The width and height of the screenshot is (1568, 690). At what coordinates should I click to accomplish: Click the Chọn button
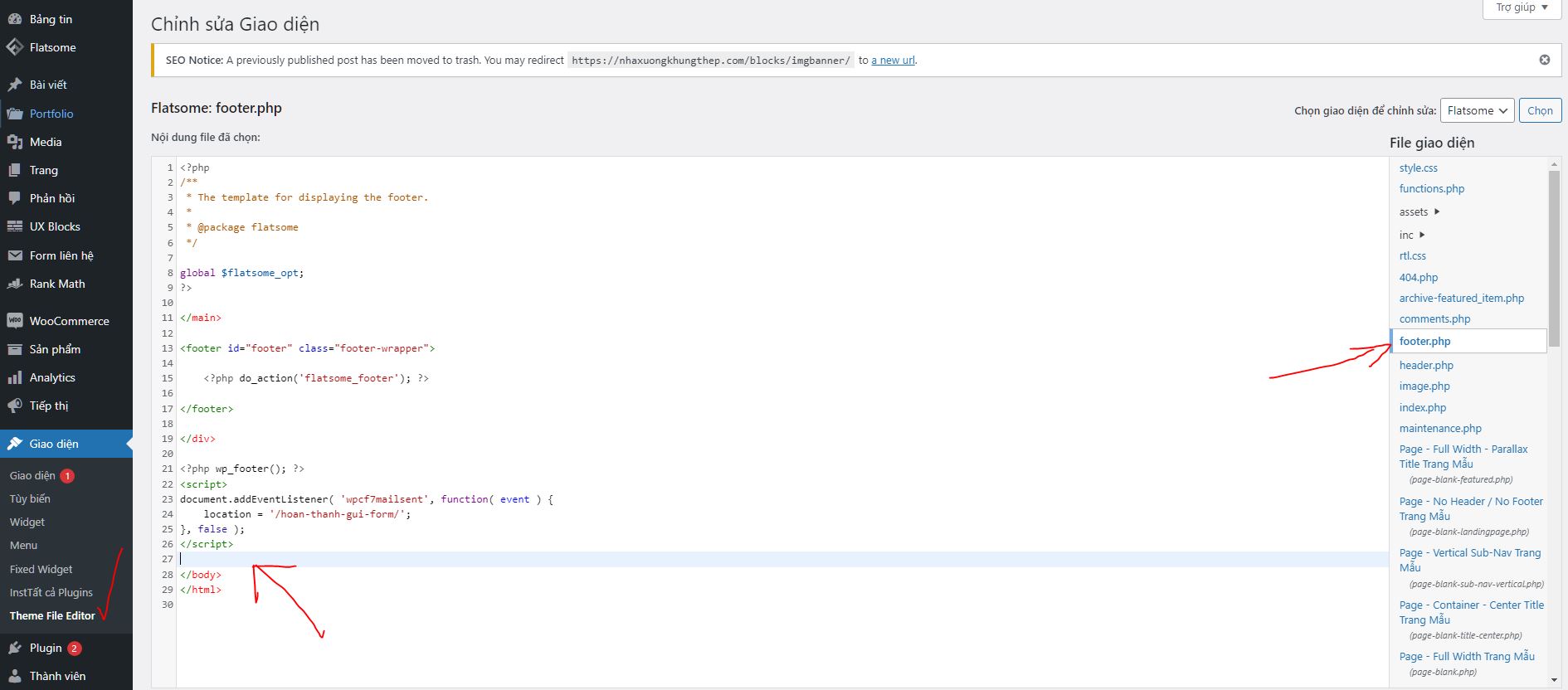click(1540, 110)
